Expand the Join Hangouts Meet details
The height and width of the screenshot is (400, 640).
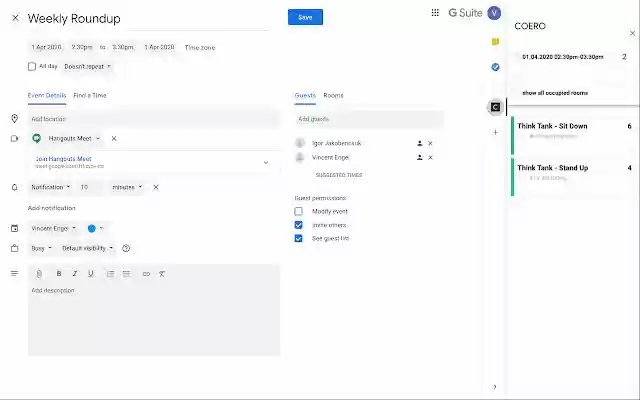click(266, 162)
